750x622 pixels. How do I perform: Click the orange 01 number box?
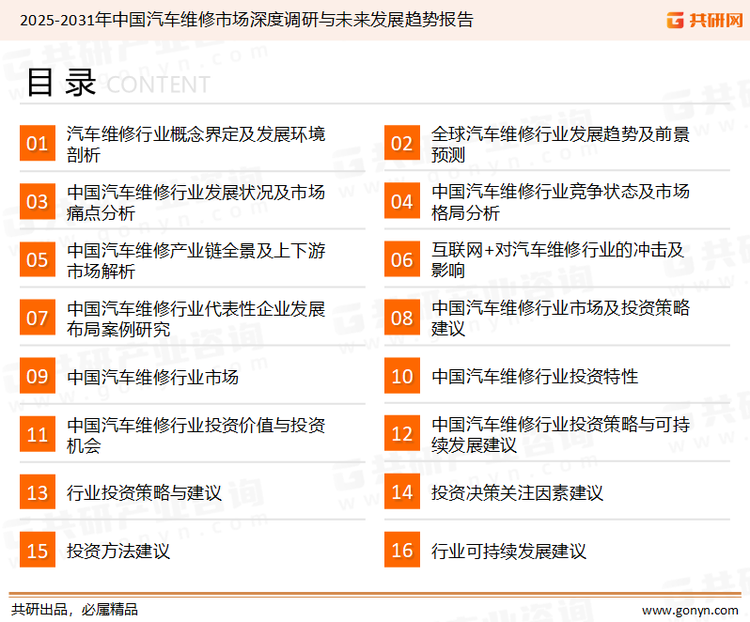click(x=37, y=143)
